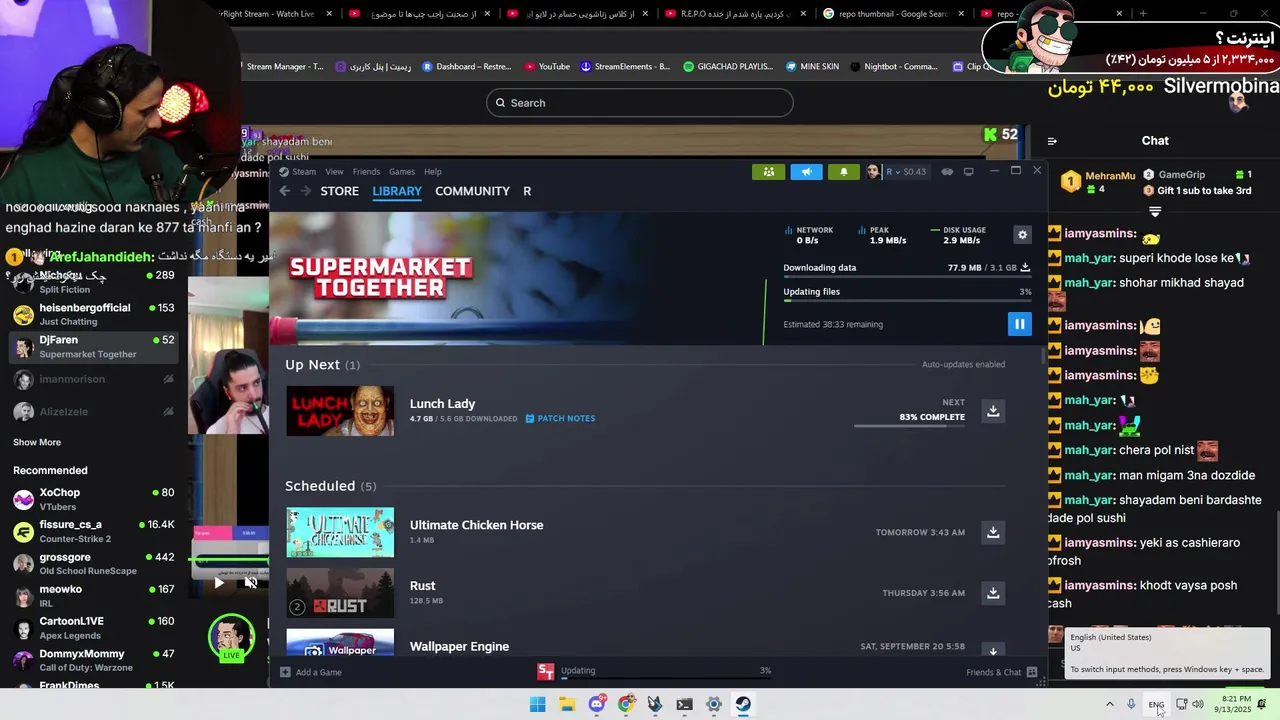Screen dimensions: 1280x720
Task: Download Rust update now
Action: [993, 592]
